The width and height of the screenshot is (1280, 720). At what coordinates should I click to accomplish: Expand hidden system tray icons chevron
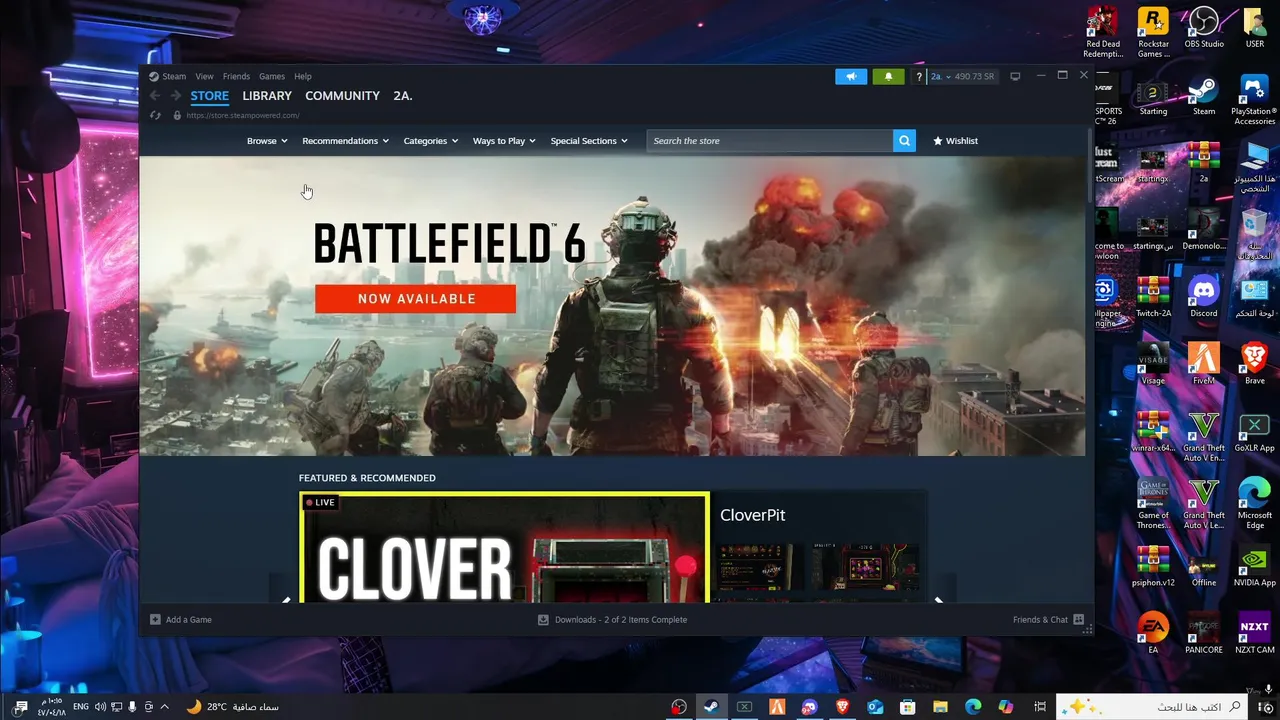tap(164, 707)
